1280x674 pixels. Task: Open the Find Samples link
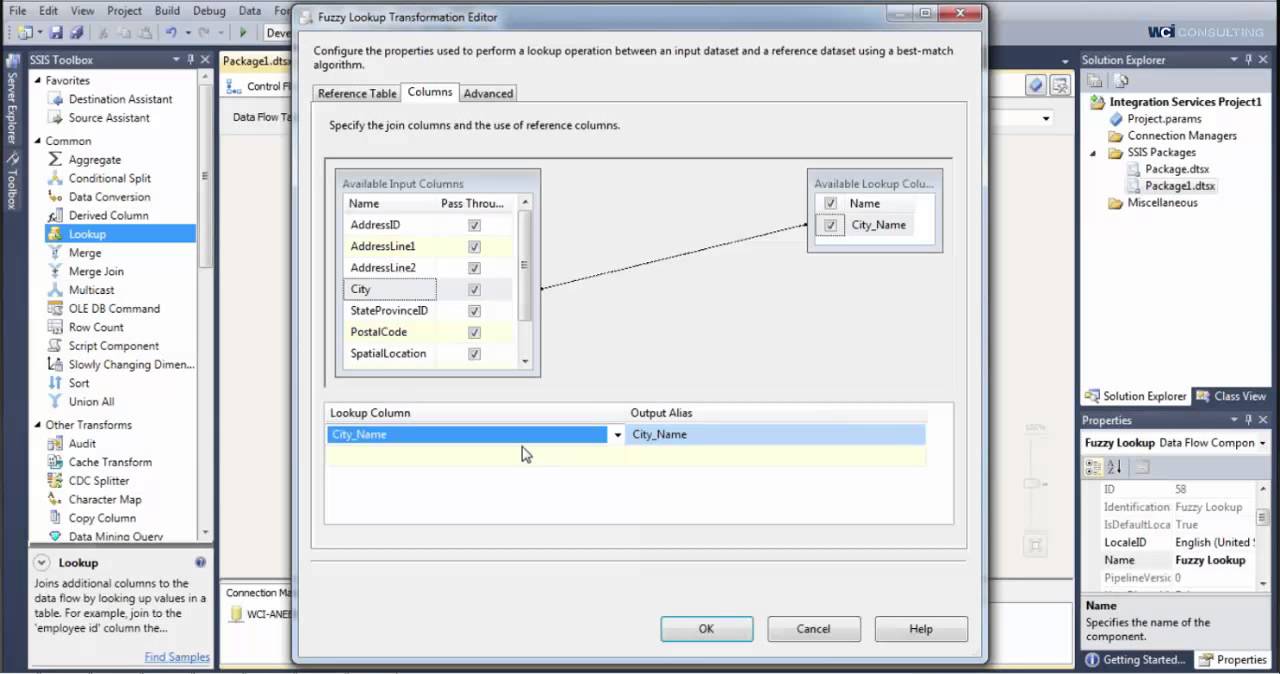click(x=177, y=657)
